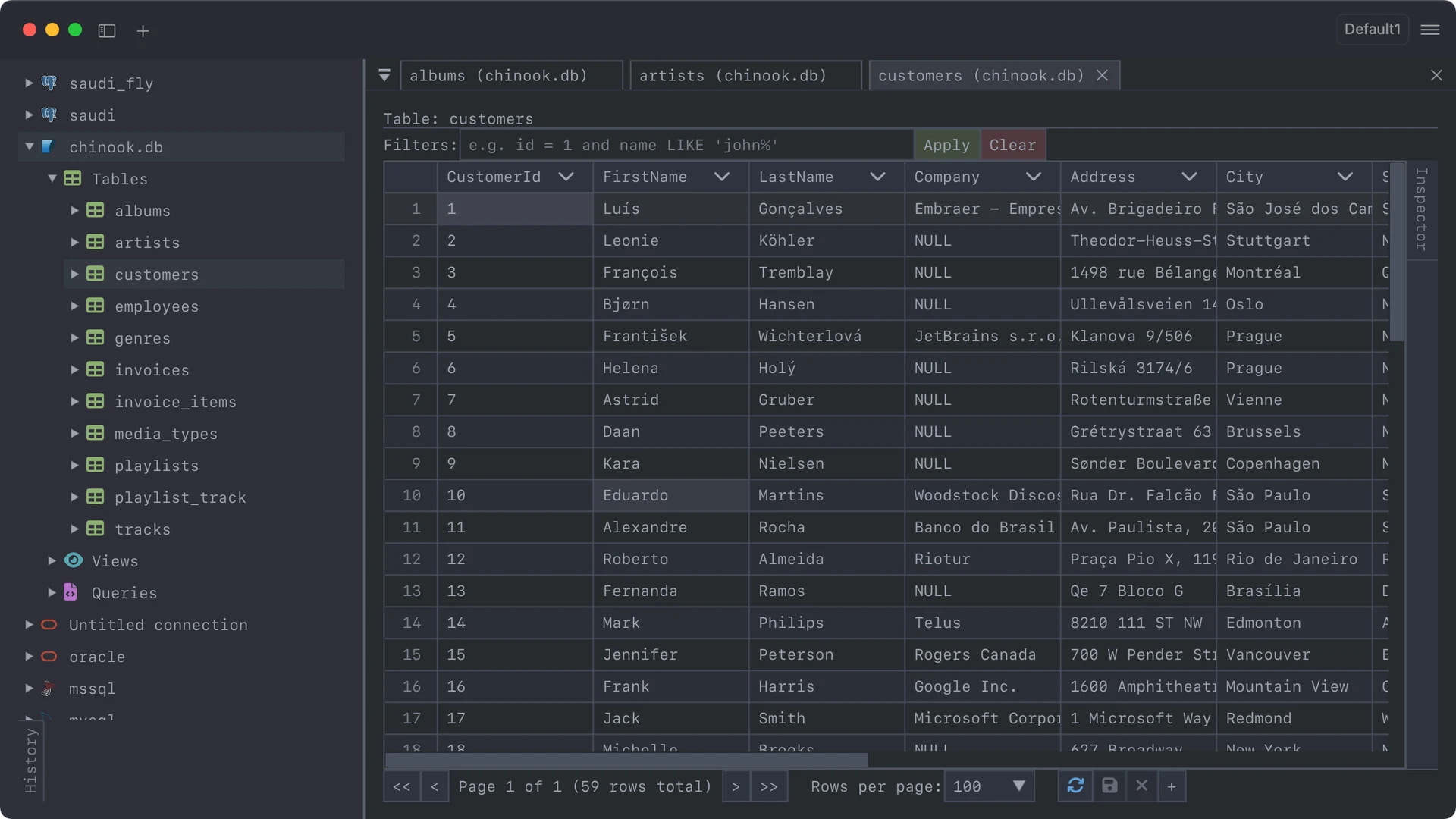Close the customers tab
This screenshot has width=1456, height=819.
pyautogui.click(x=1102, y=75)
